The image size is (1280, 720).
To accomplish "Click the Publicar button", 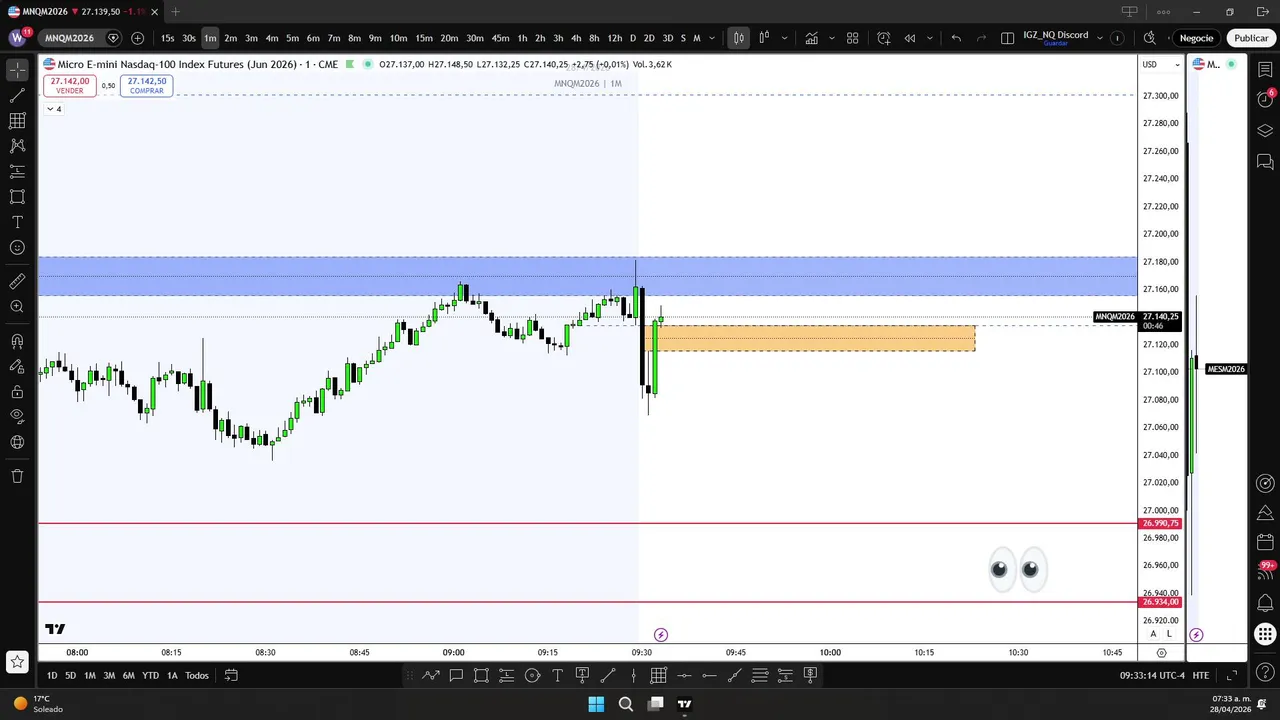I will point(1251,38).
